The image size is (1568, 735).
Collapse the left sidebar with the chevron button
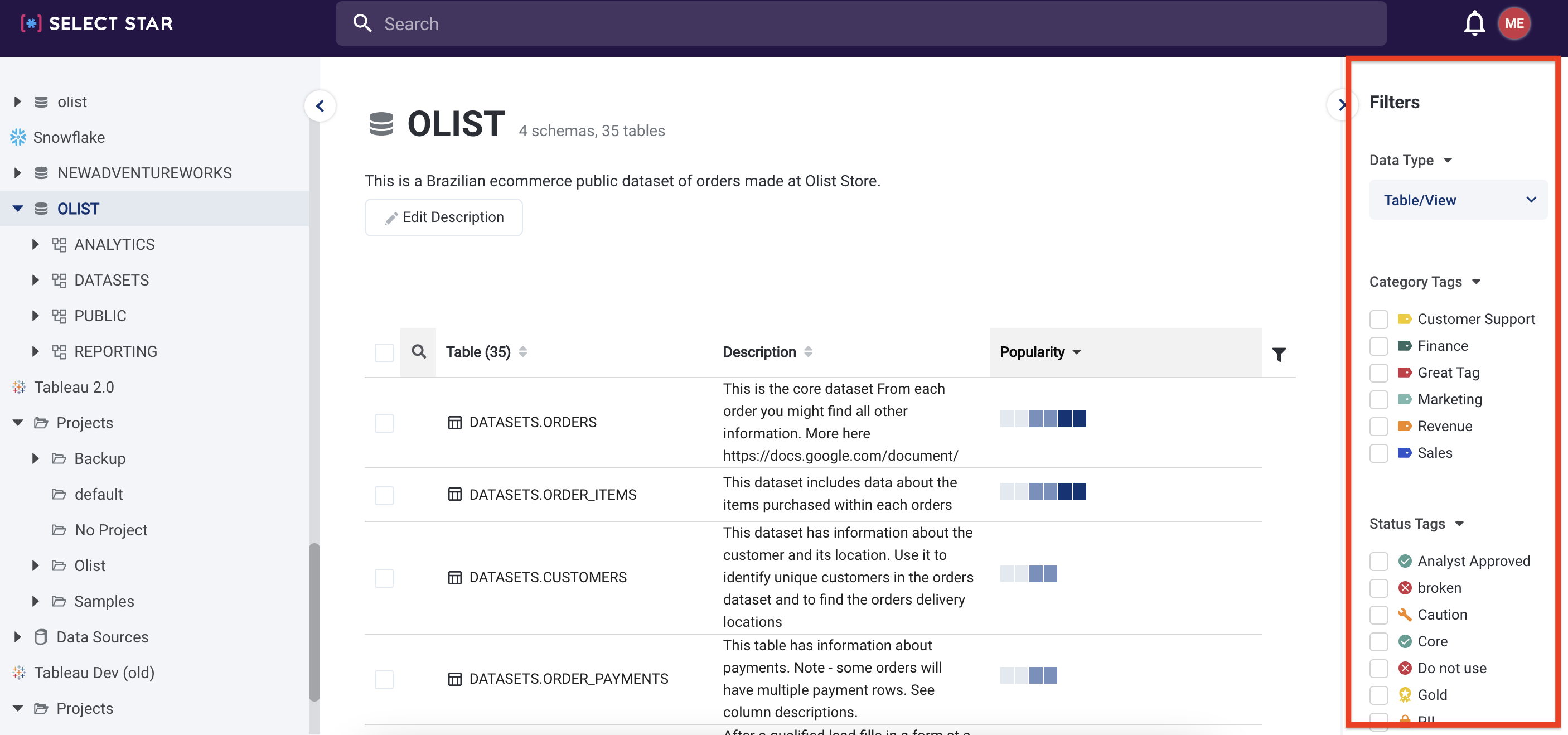[320, 106]
